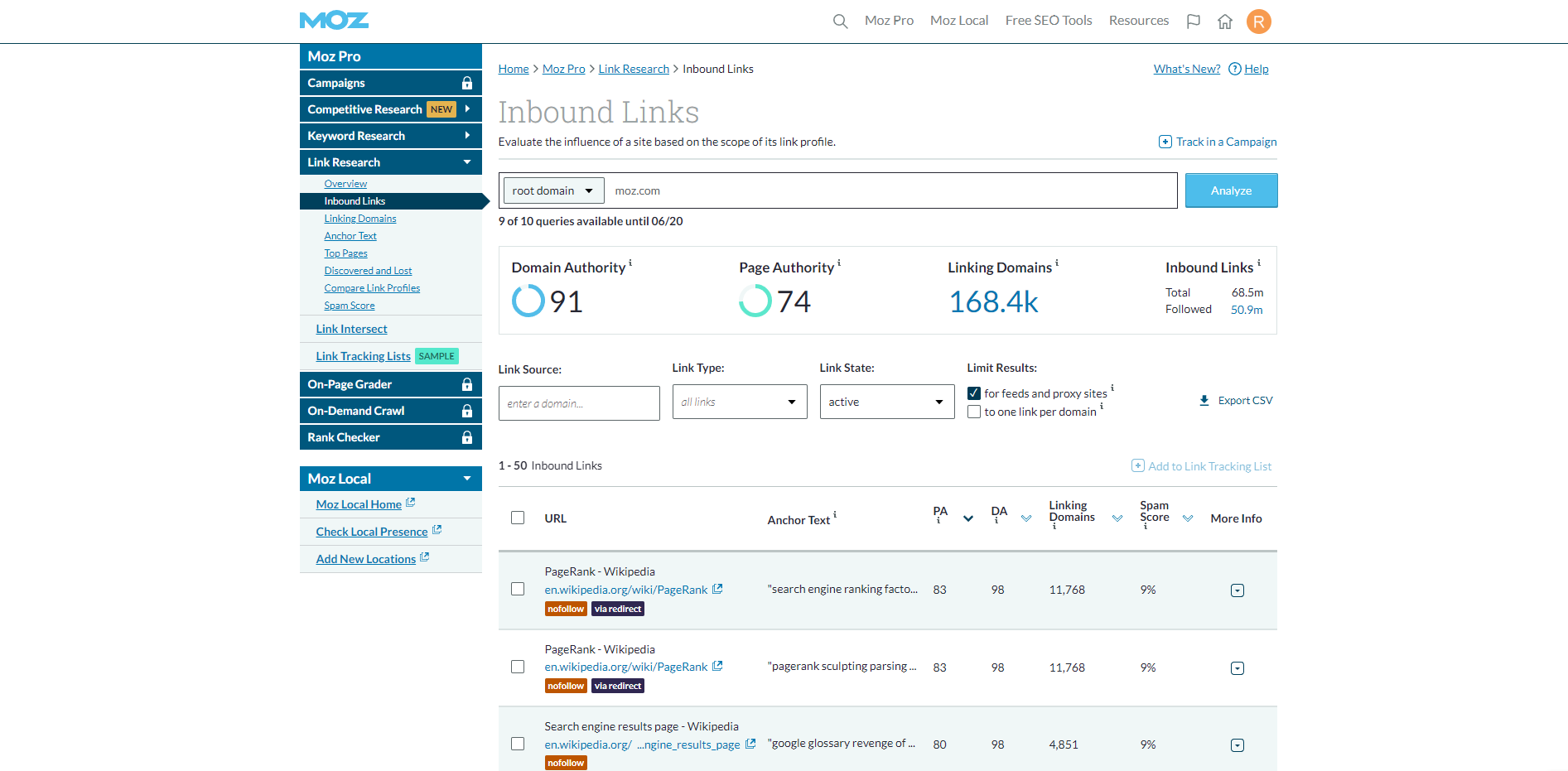This screenshot has height=771, width=1568.
Task: Click external link icon next to Add New Locations
Action: pyautogui.click(x=424, y=557)
